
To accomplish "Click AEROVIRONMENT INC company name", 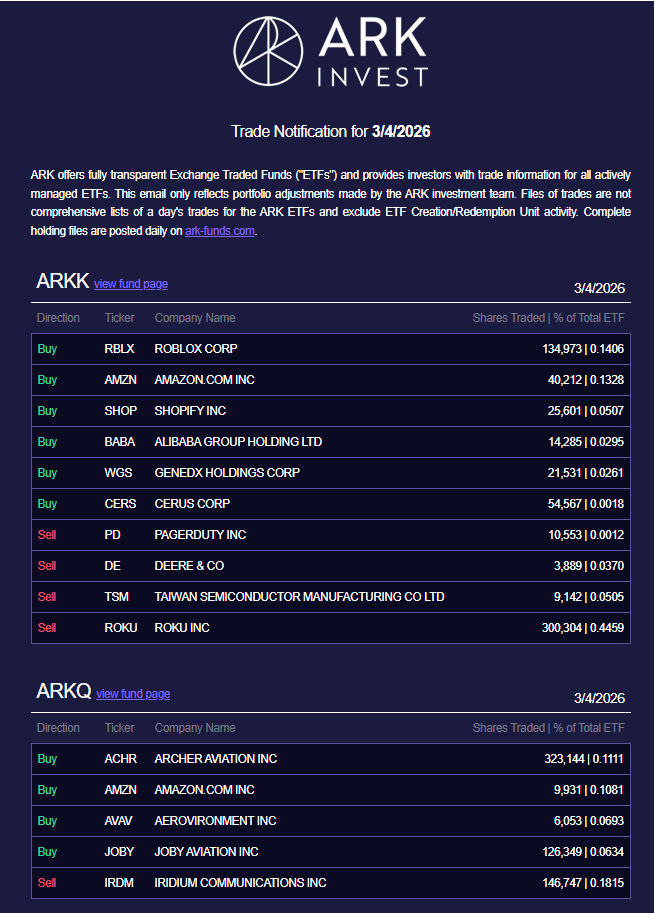I will pyautogui.click(x=215, y=820).
